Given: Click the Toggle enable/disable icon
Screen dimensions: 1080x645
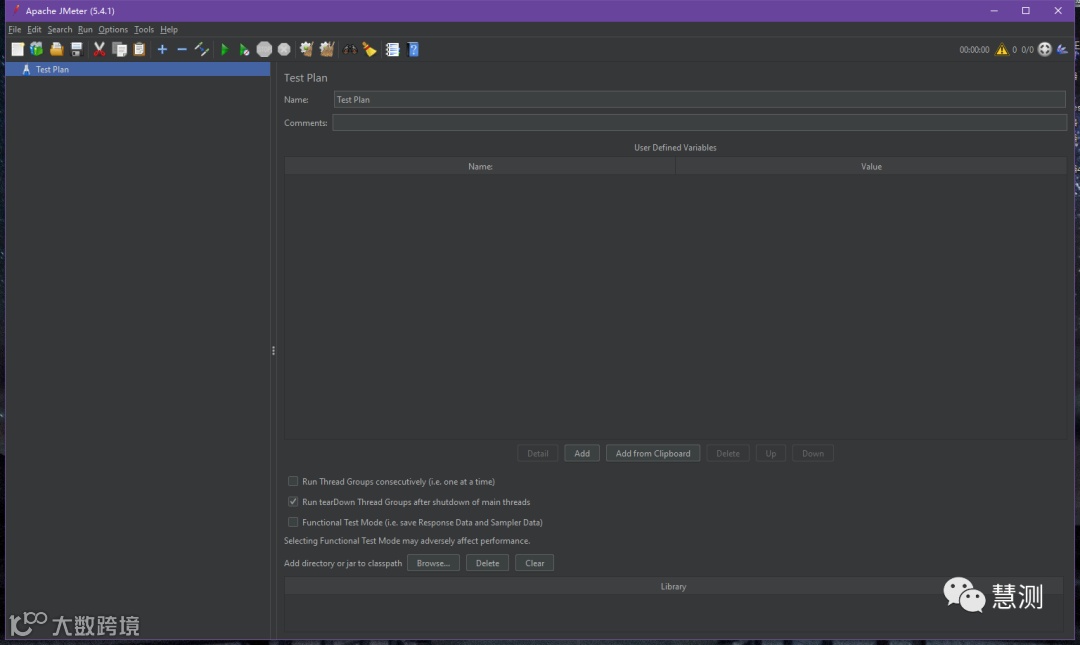Looking at the screenshot, I should pos(202,50).
